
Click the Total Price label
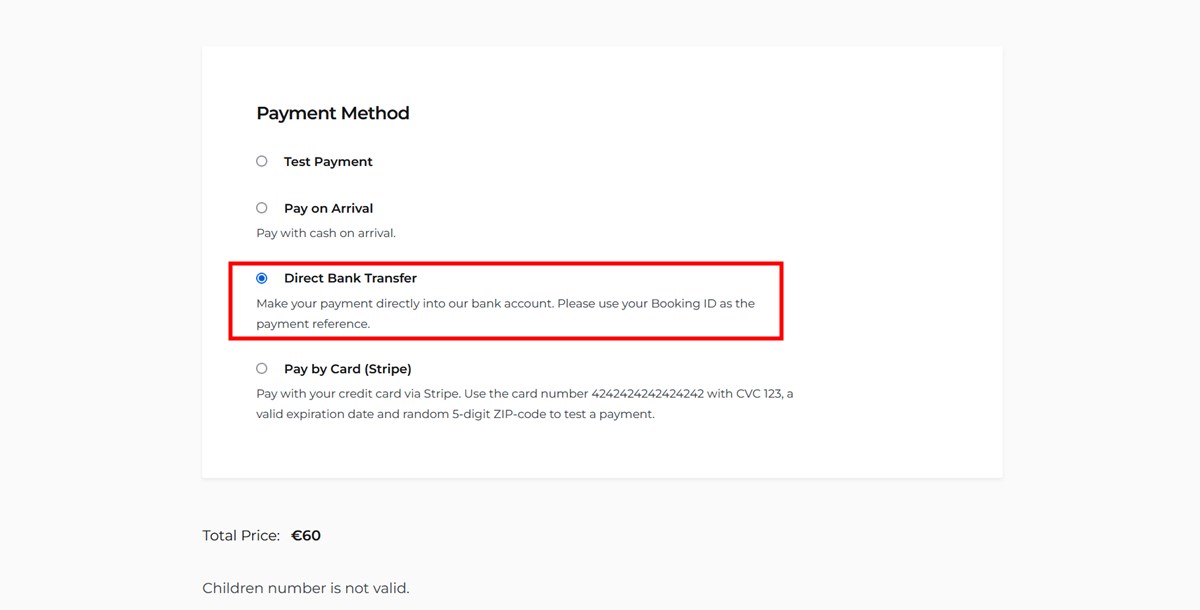click(240, 535)
